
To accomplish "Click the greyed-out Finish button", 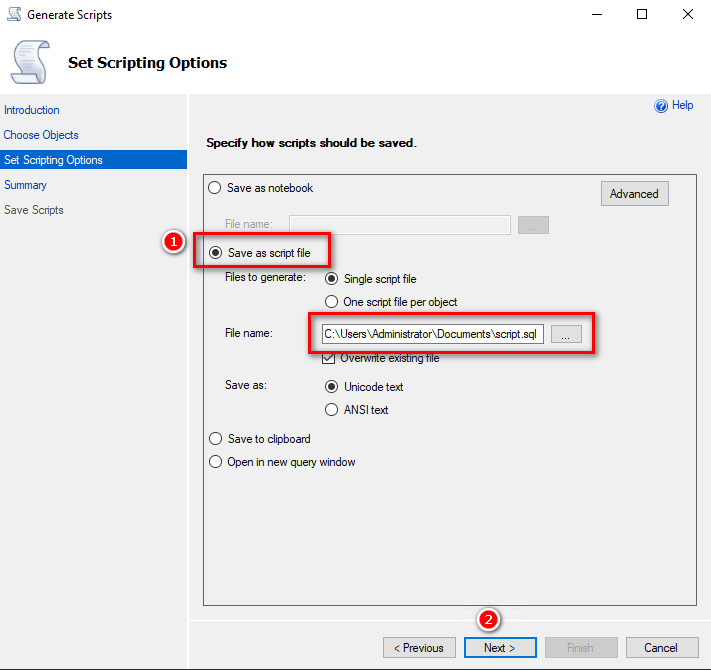I will [x=581, y=648].
